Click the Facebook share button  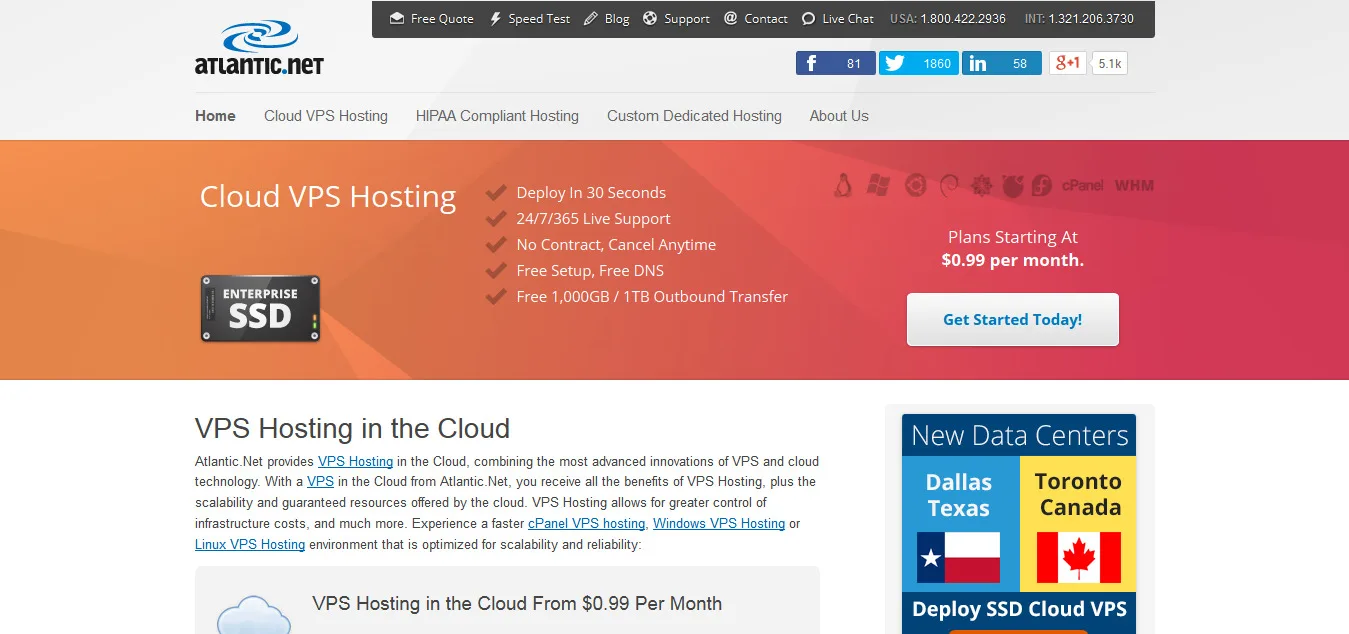tap(836, 63)
